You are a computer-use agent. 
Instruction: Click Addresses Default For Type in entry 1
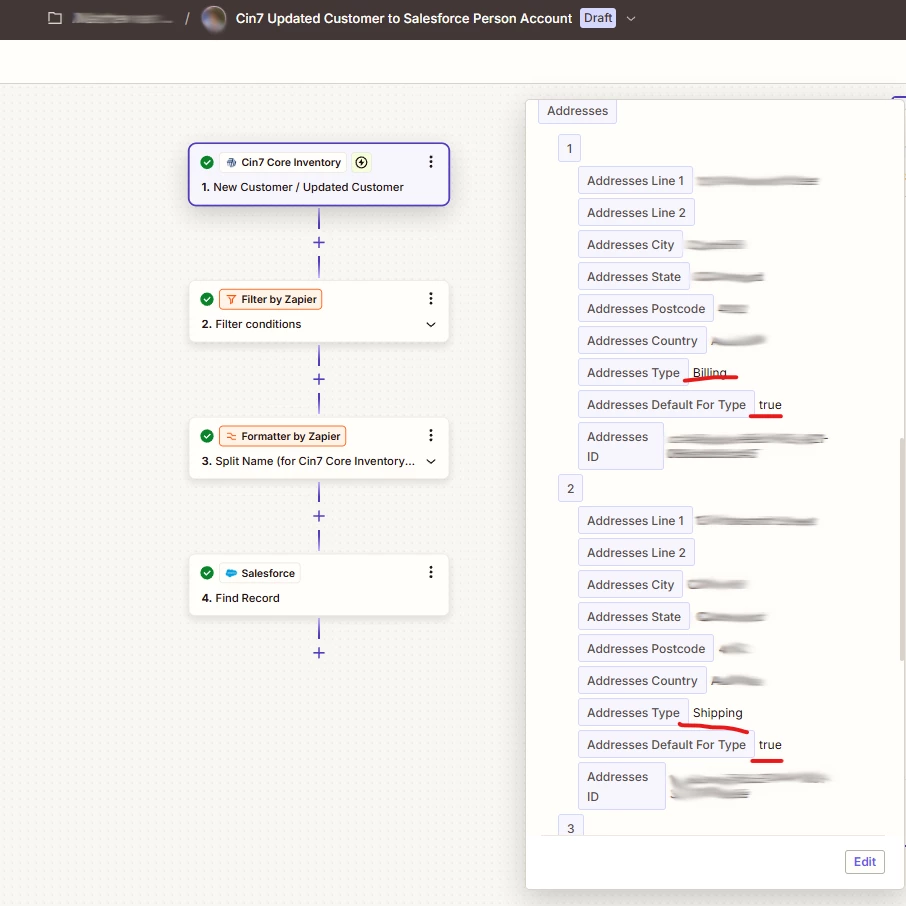666,404
